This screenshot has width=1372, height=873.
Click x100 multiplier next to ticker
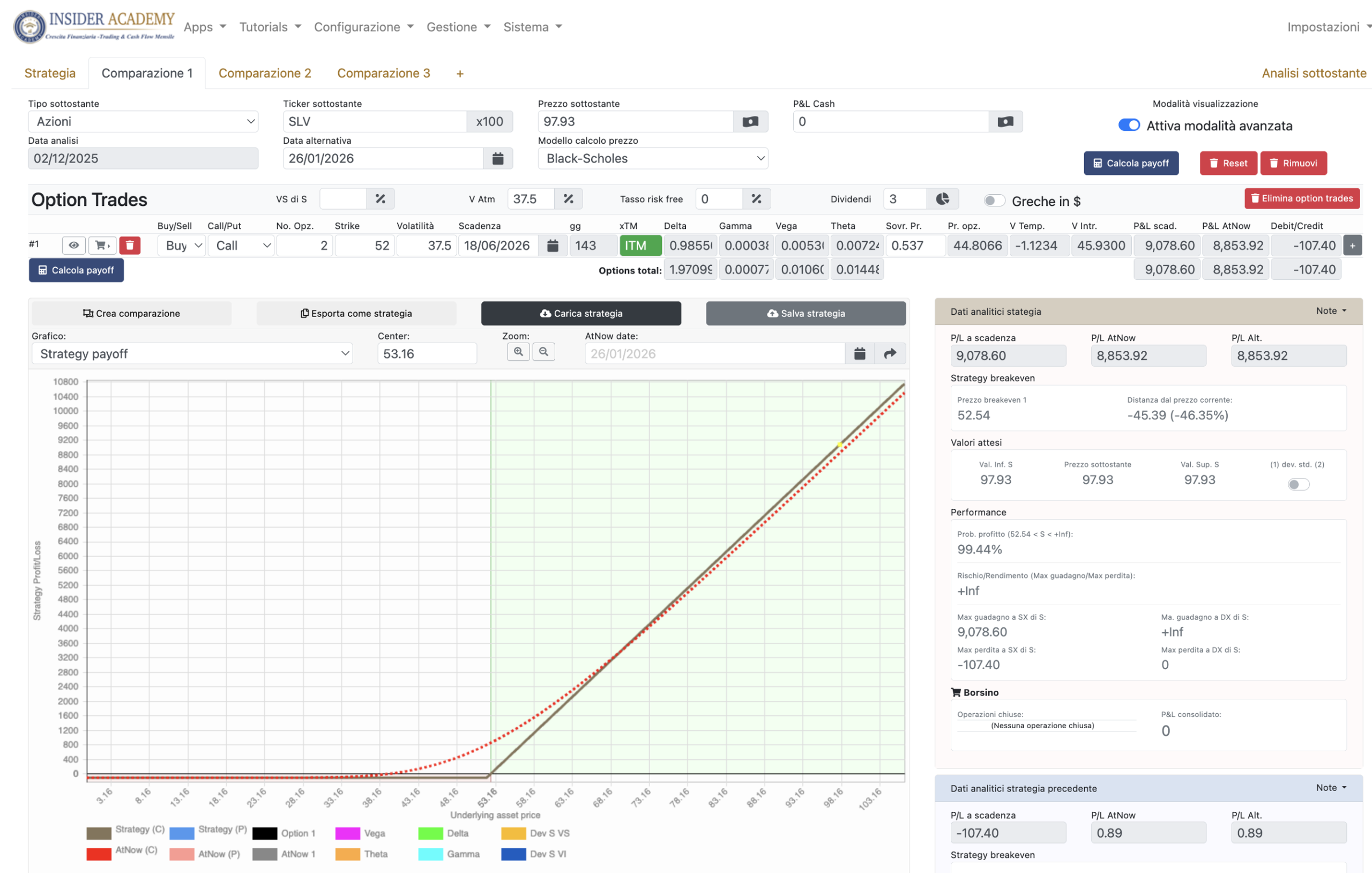pyautogui.click(x=489, y=121)
